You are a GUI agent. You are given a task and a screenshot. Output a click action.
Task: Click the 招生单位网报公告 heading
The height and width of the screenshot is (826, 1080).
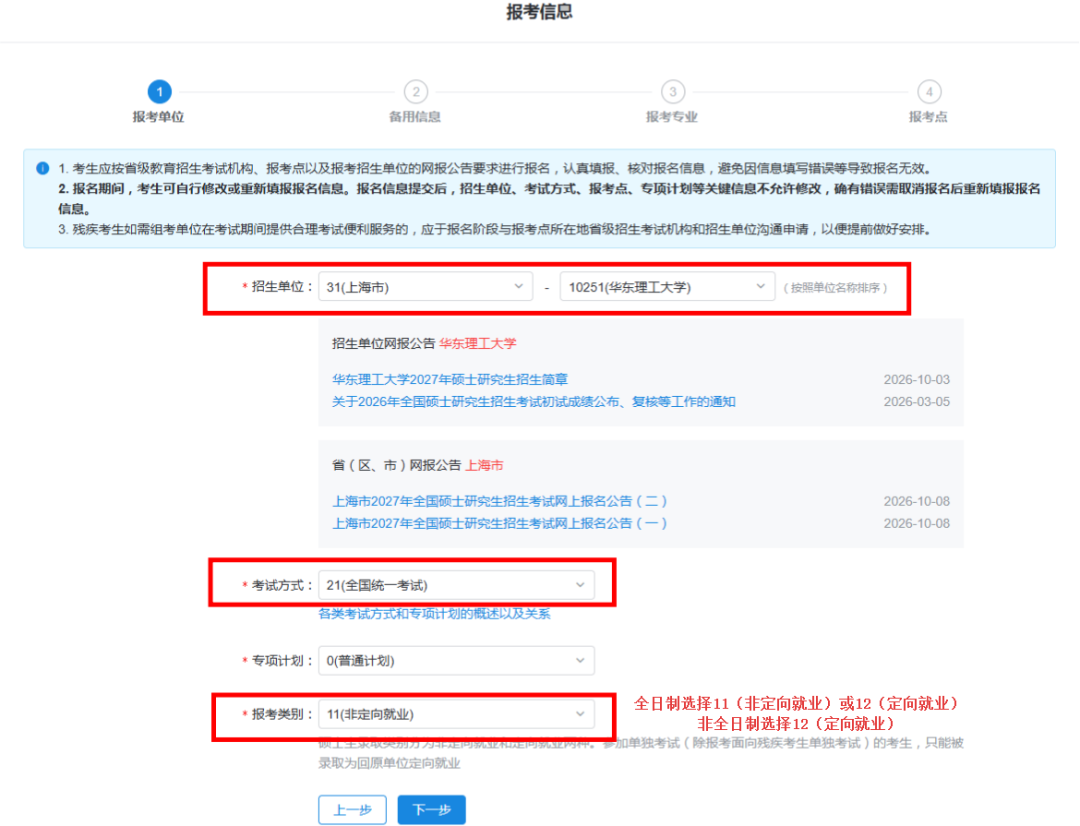tap(384, 343)
